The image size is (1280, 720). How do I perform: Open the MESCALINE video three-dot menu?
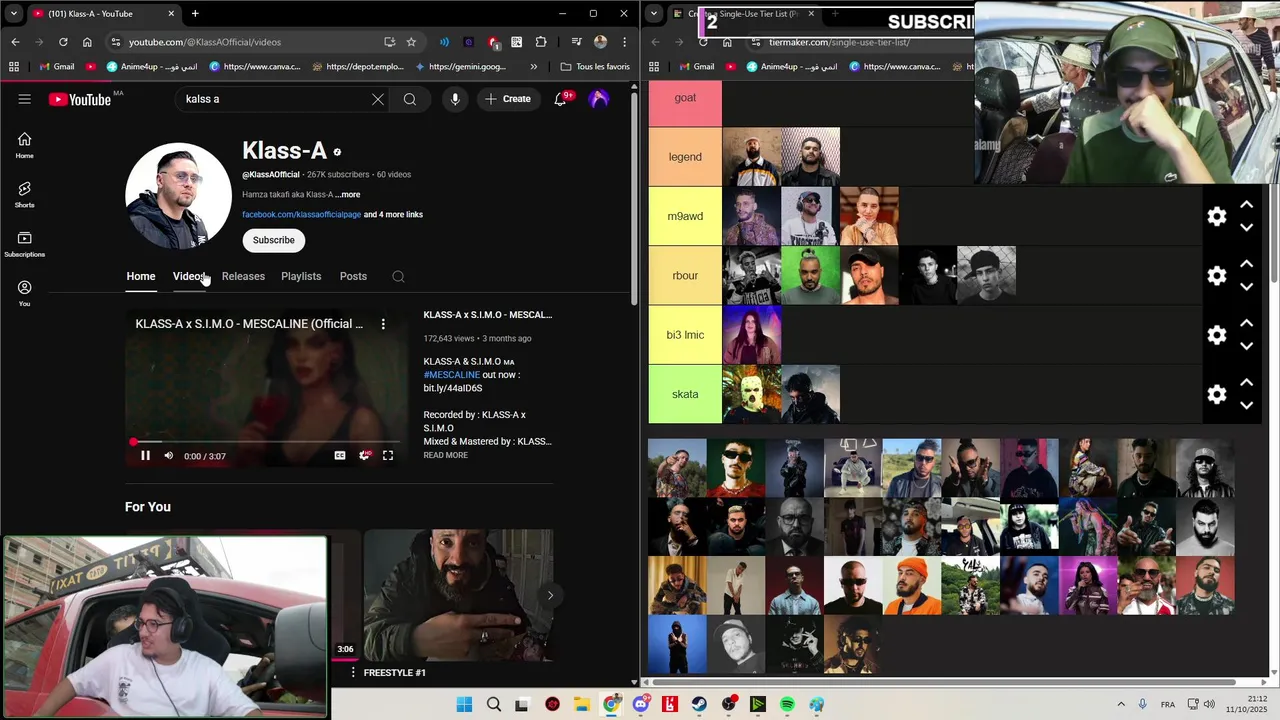[x=383, y=324]
